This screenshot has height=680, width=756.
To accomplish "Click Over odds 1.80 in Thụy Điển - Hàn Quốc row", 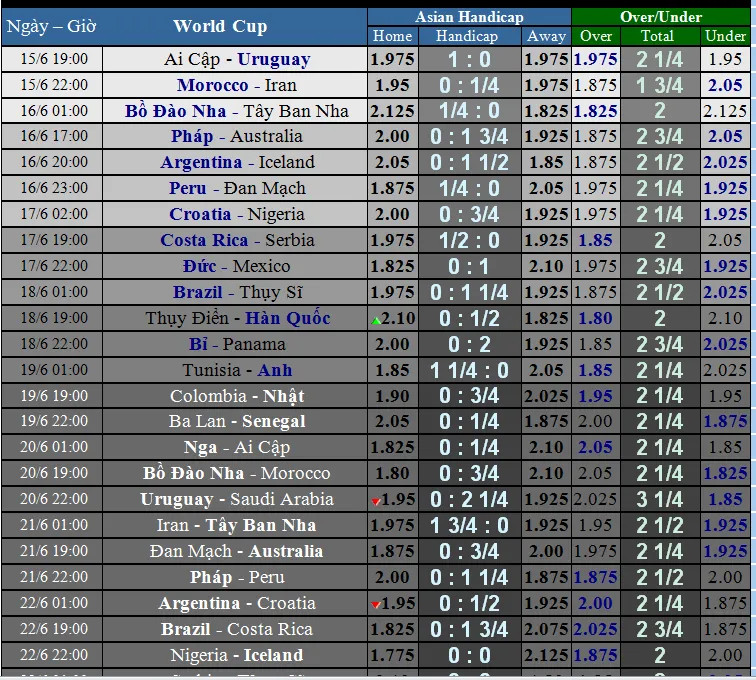I will pyautogui.click(x=595, y=319).
